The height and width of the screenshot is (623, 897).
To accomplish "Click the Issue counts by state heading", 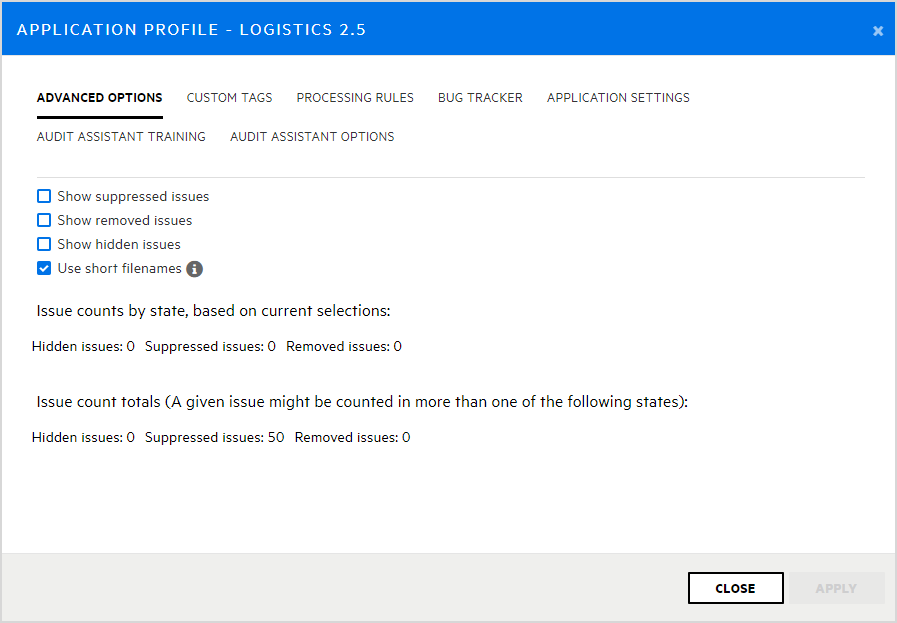I will tap(213, 311).
